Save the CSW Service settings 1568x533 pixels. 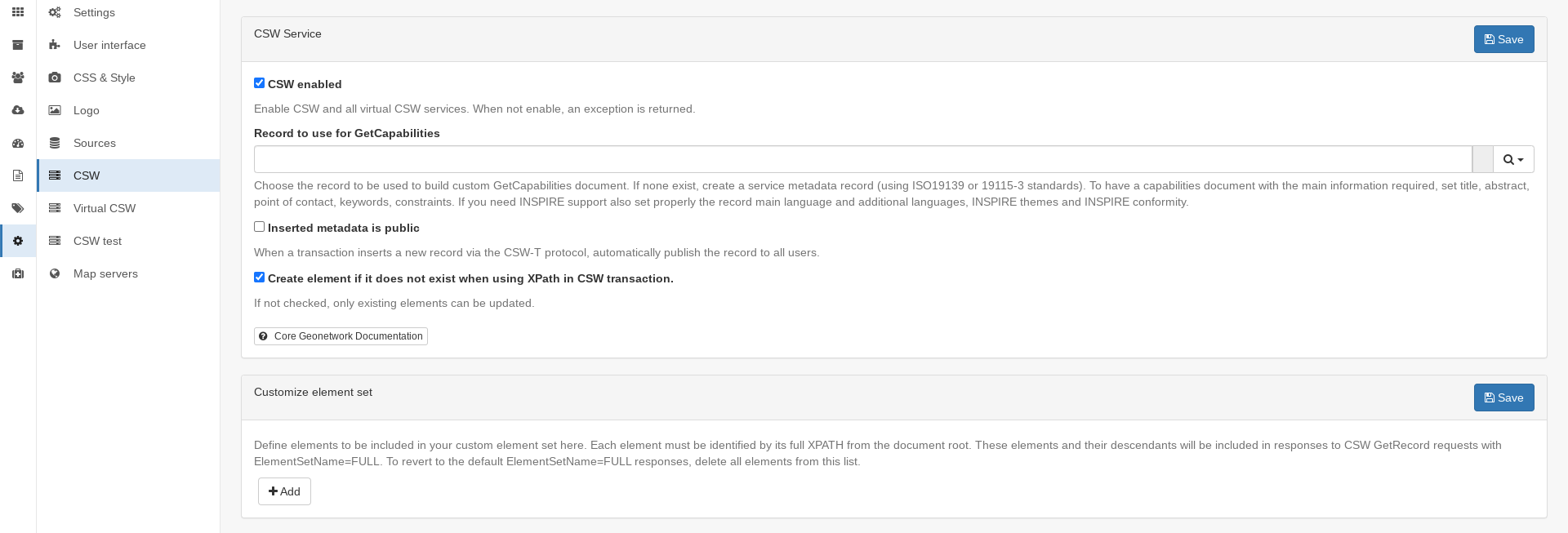tap(1503, 39)
